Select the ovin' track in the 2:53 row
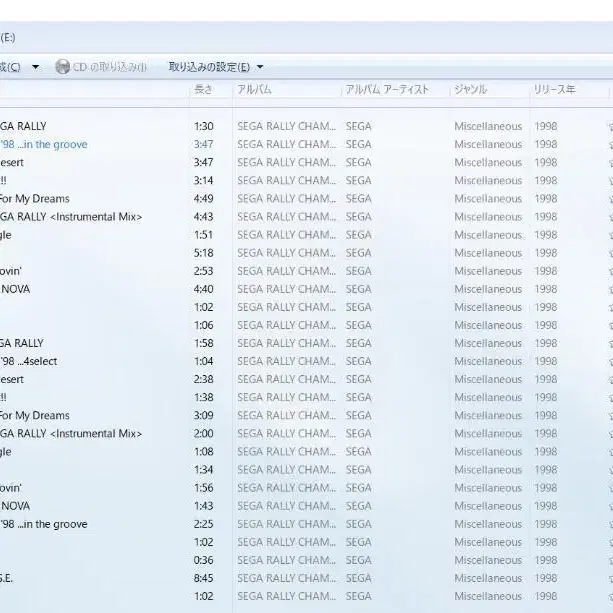The image size is (613, 613). pyautogui.click(x=11, y=271)
